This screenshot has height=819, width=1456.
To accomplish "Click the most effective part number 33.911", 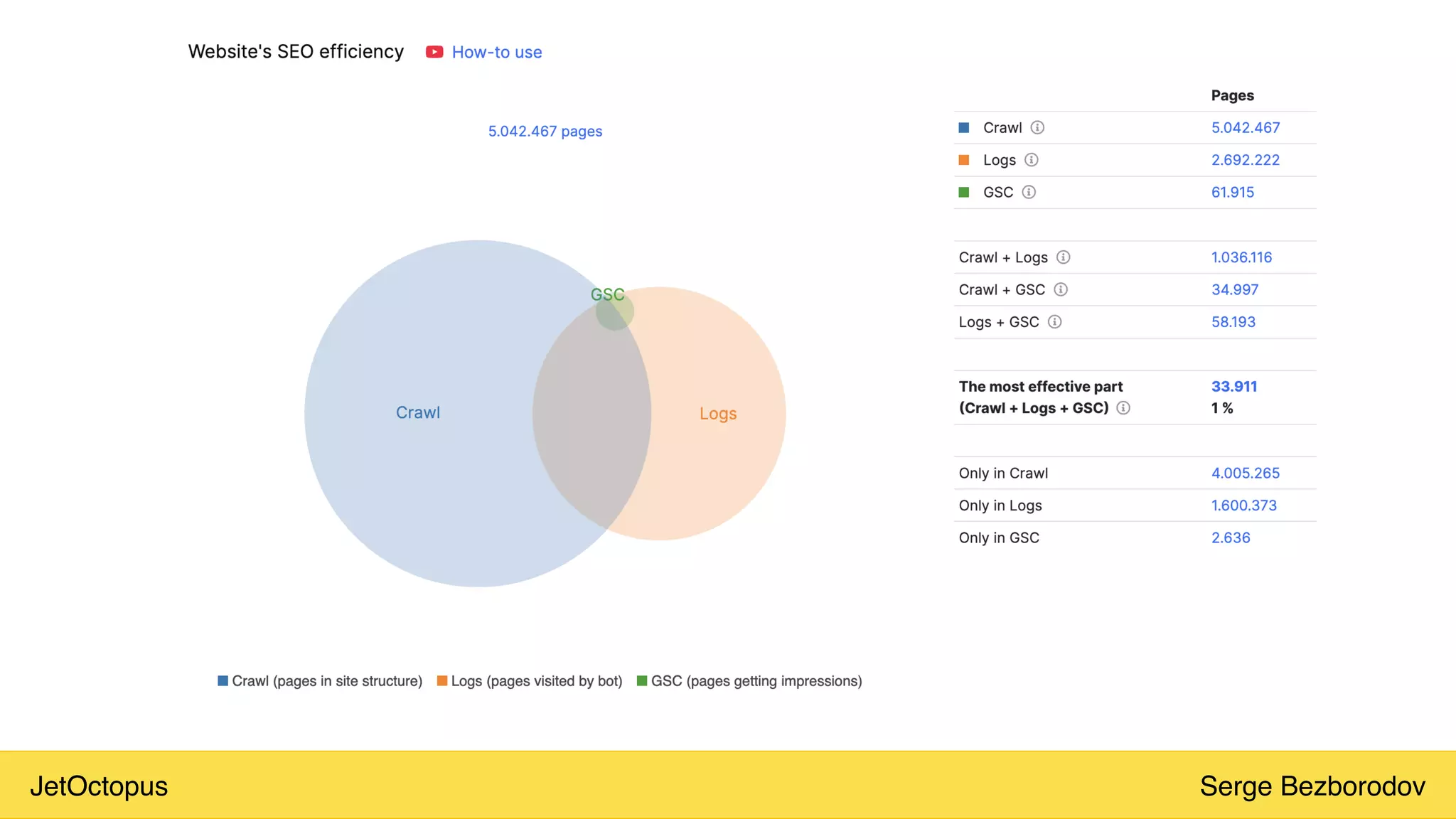I will 1234,387.
